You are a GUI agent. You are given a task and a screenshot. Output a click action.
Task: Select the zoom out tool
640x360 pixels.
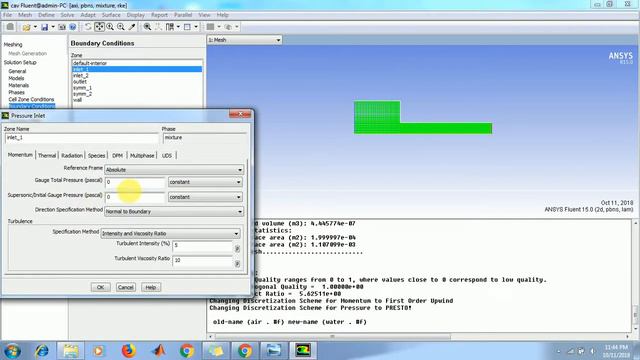click(121, 27)
